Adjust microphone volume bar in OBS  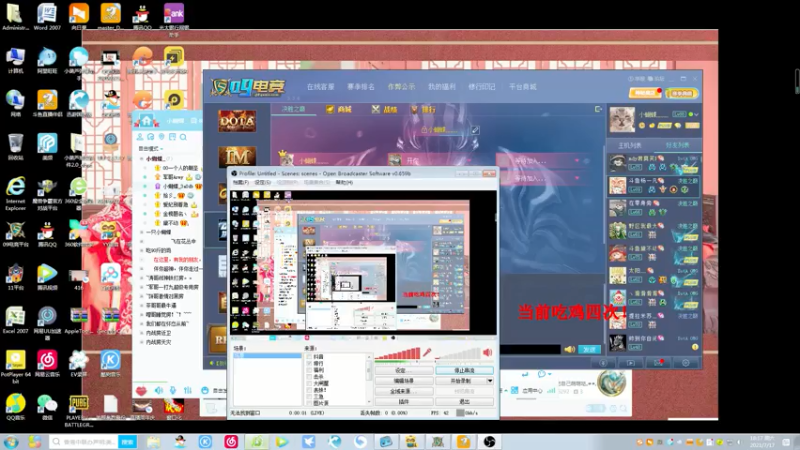398,353
